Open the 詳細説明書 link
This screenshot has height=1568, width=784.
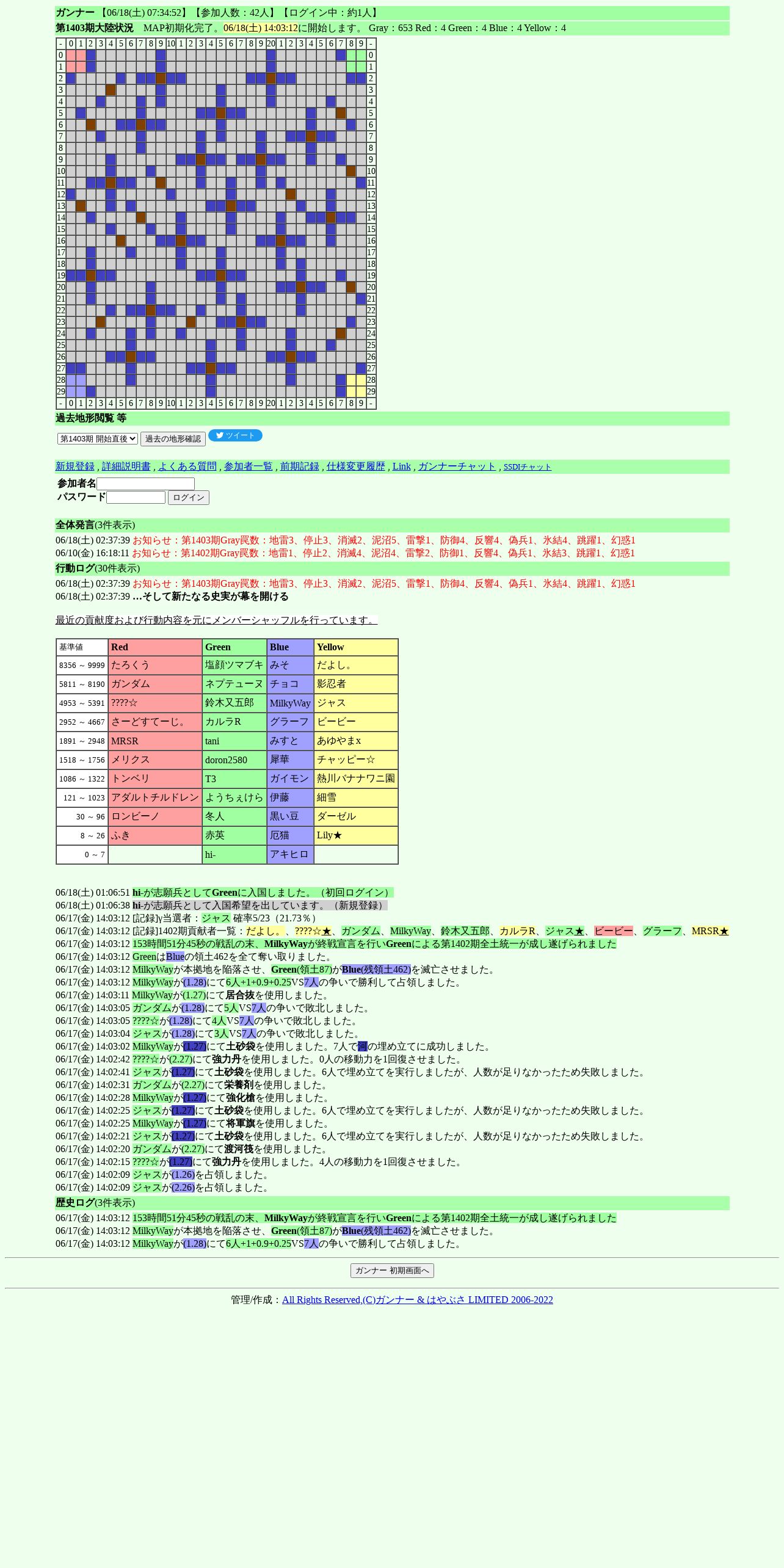coord(126,466)
